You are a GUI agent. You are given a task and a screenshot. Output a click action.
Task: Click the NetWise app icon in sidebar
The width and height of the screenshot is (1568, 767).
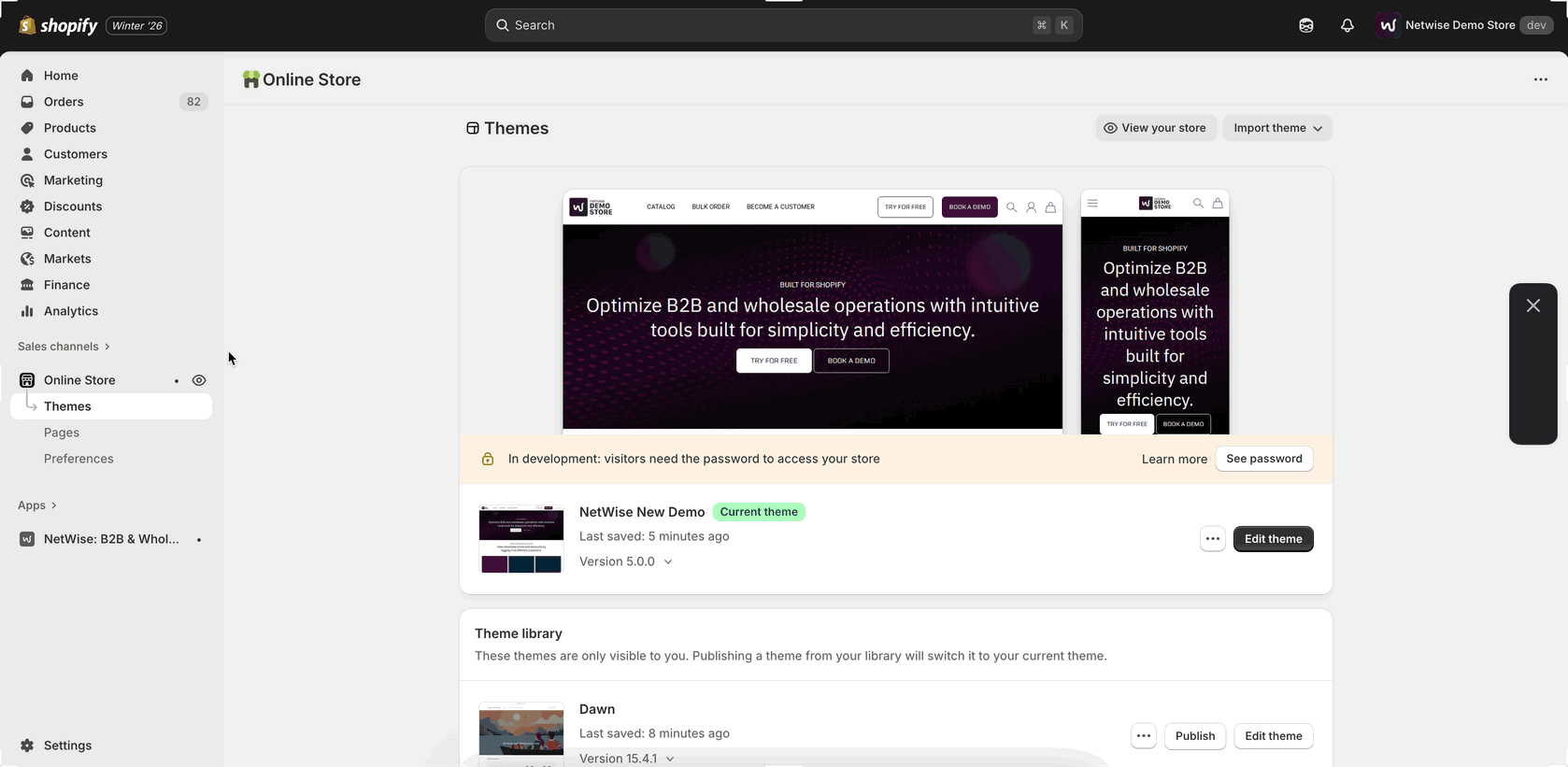(x=27, y=539)
